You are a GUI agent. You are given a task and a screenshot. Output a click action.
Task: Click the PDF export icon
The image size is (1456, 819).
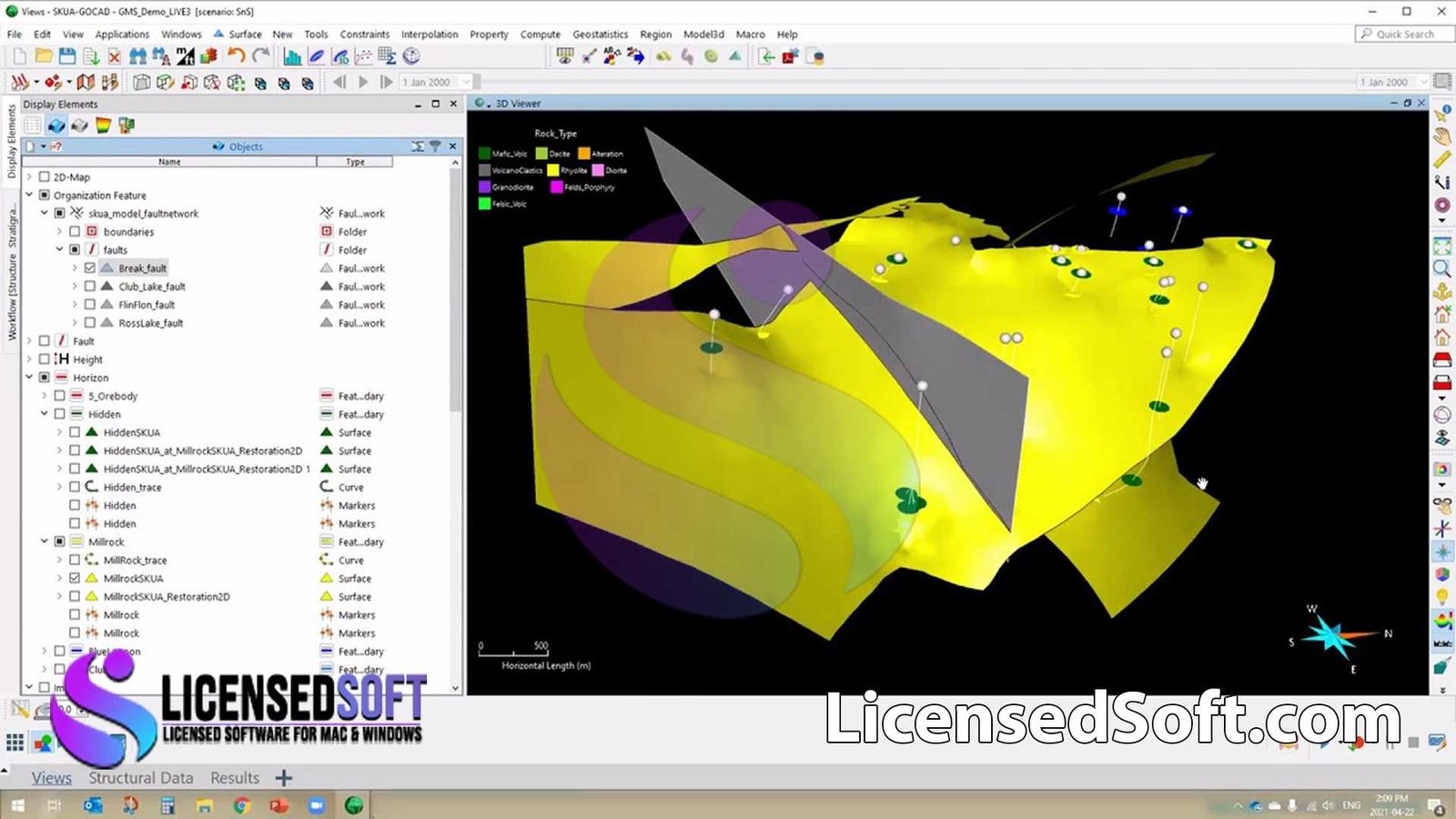click(x=789, y=56)
